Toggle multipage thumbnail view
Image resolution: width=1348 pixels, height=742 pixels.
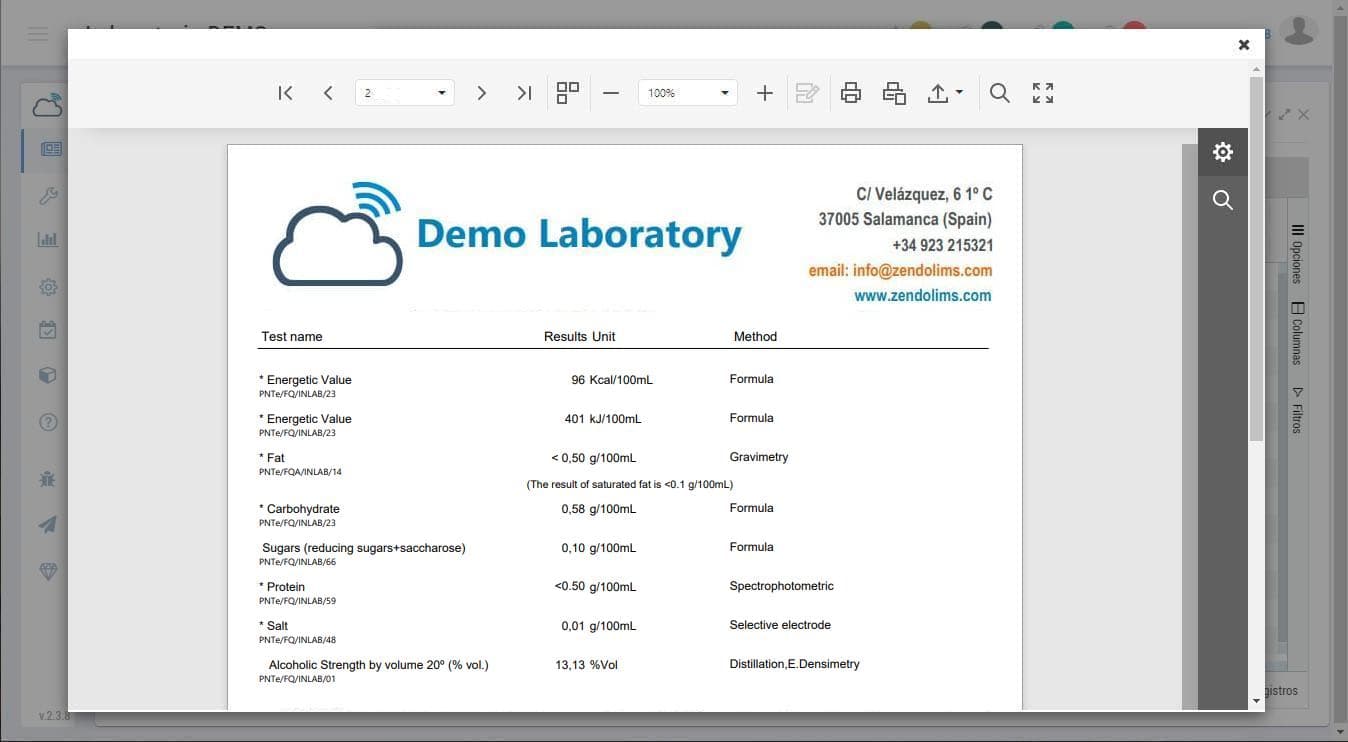pos(568,93)
